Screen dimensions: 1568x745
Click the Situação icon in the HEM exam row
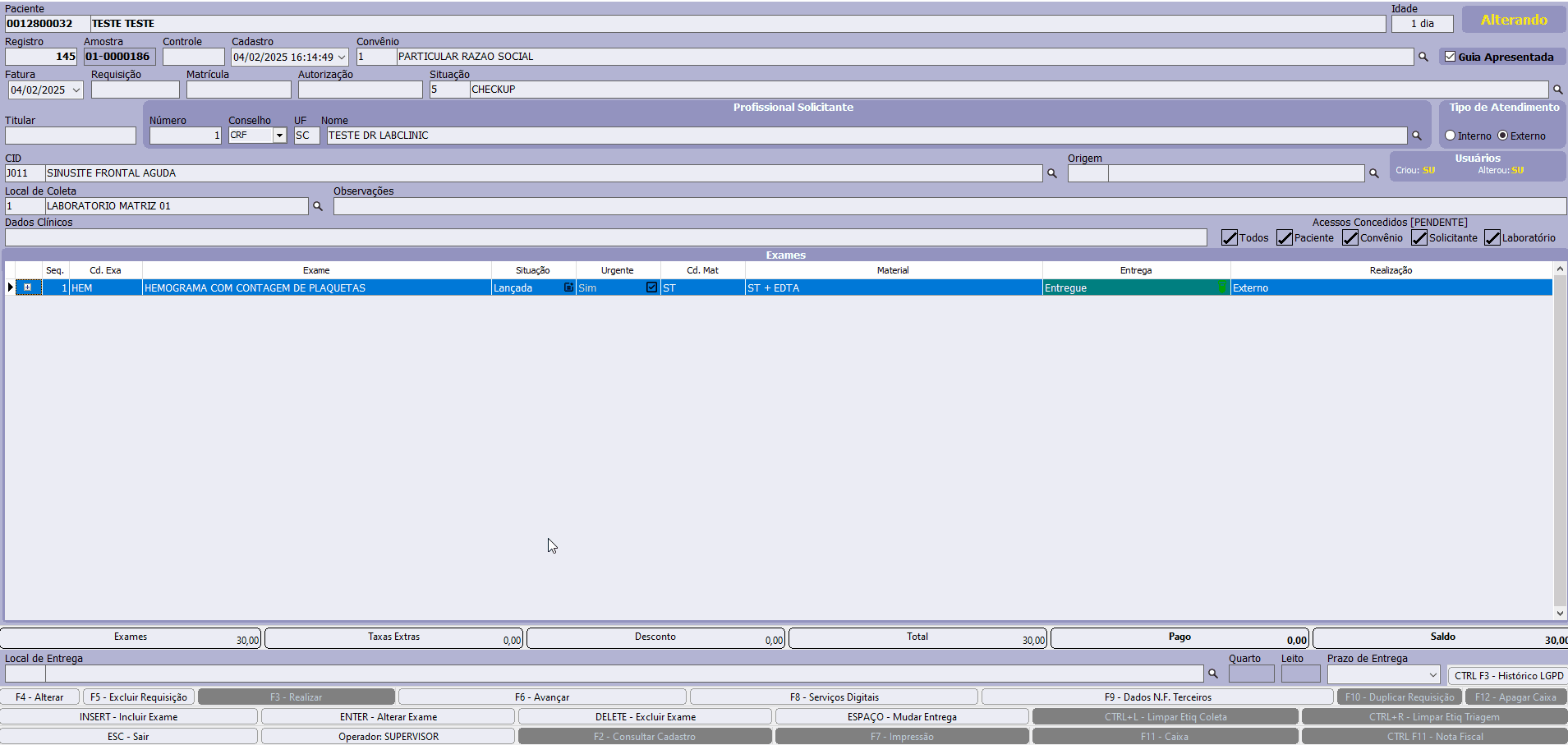[x=568, y=287]
